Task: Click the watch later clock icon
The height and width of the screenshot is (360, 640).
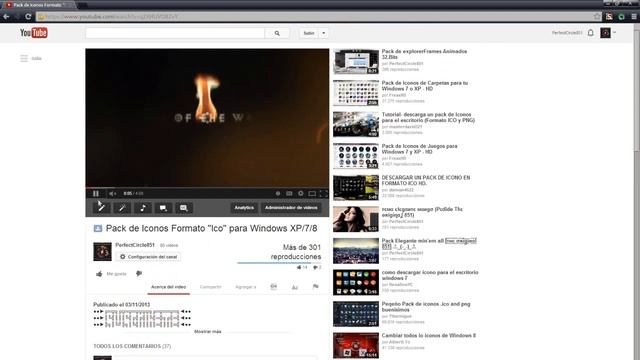Action: click(278, 193)
